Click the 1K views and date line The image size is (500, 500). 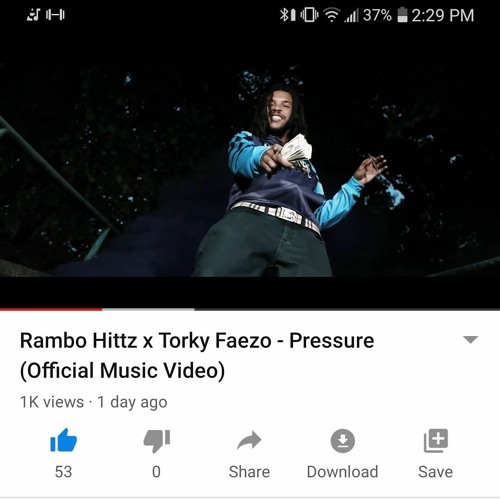click(x=94, y=402)
